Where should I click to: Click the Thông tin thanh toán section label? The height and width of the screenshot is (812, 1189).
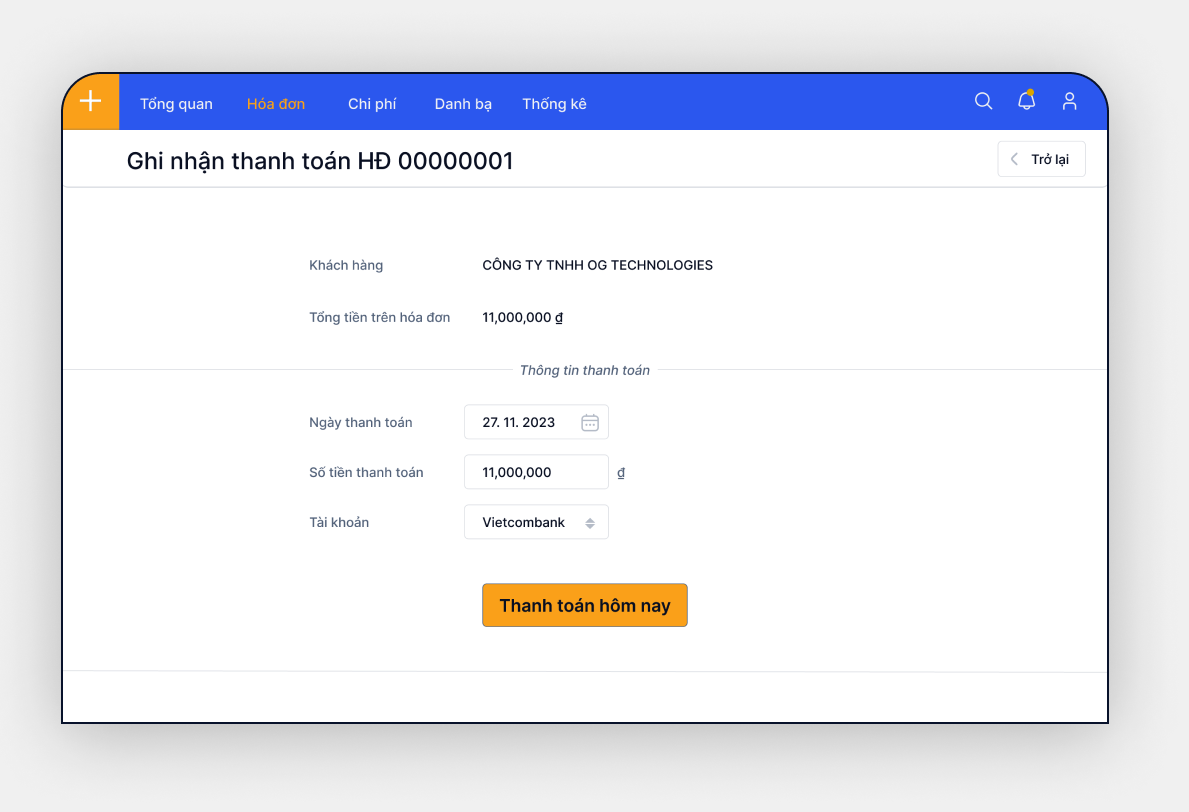point(584,370)
